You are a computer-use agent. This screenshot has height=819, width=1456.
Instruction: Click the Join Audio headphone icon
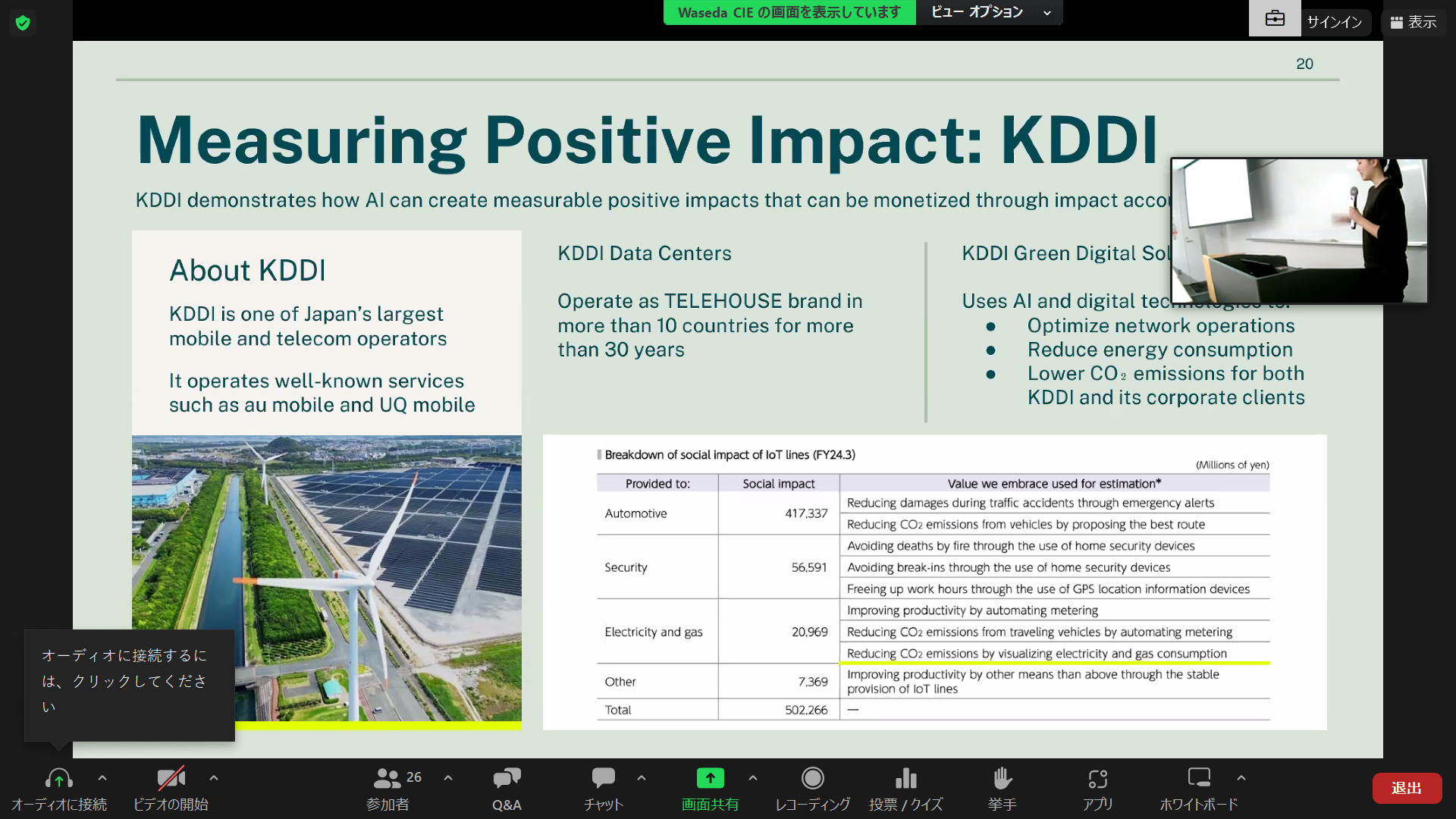58,779
